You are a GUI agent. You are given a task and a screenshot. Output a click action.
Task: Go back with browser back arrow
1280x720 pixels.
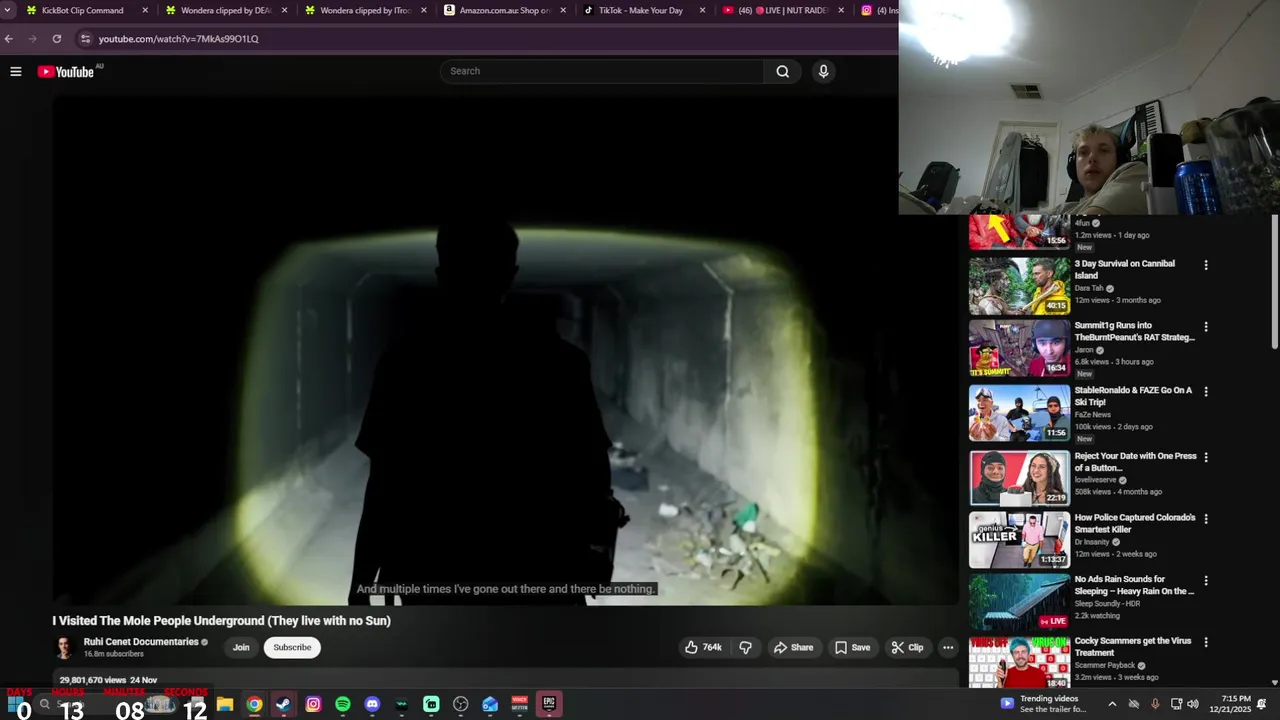[x=9, y=39]
